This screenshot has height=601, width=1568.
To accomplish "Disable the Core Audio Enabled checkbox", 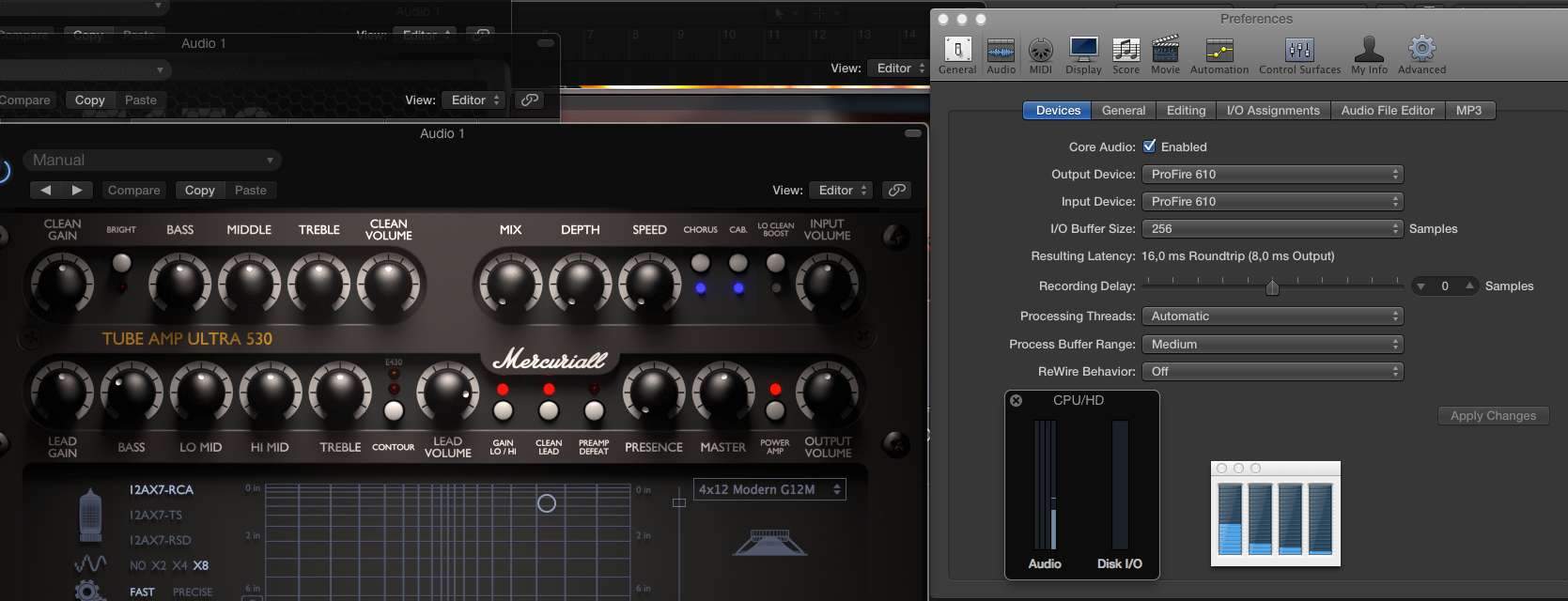I will tap(1149, 146).
